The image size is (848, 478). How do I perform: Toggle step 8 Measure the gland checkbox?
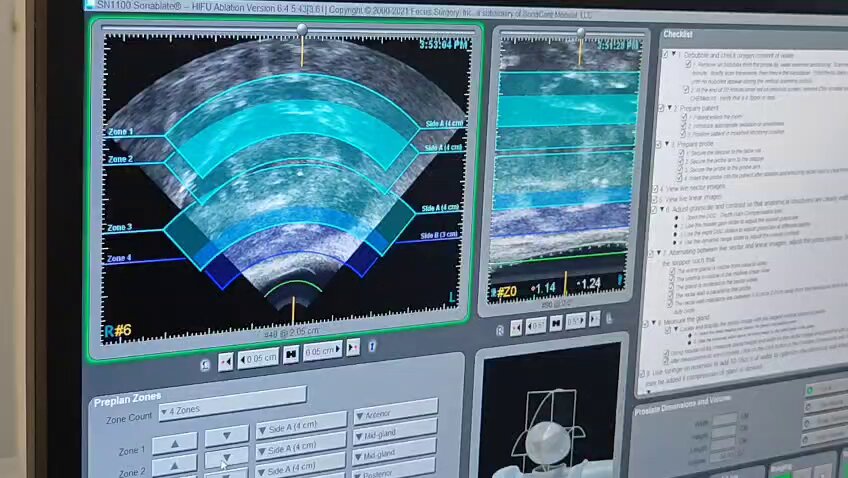(646, 324)
